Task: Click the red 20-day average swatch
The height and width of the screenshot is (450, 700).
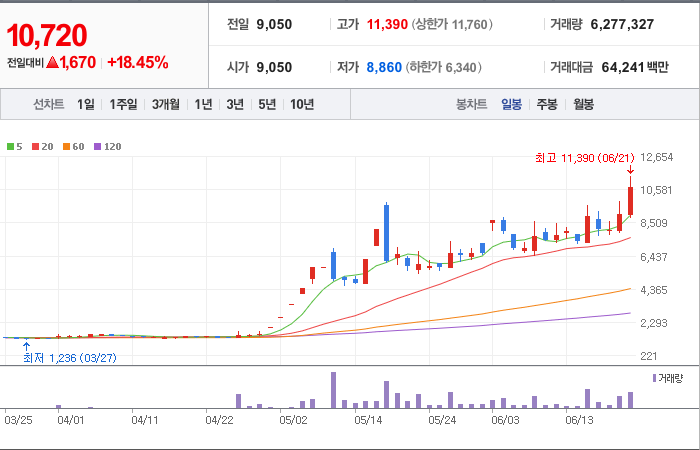Action: coord(35,146)
